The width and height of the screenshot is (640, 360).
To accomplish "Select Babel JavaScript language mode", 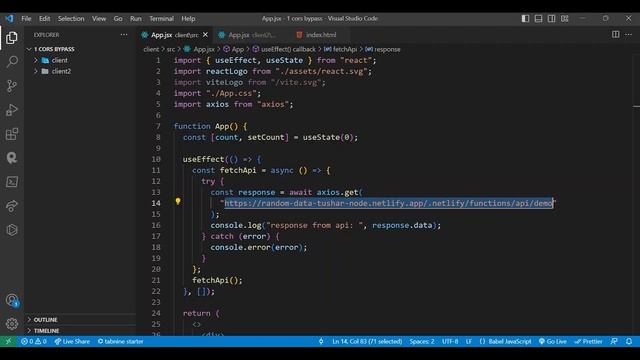I will pos(505,341).
